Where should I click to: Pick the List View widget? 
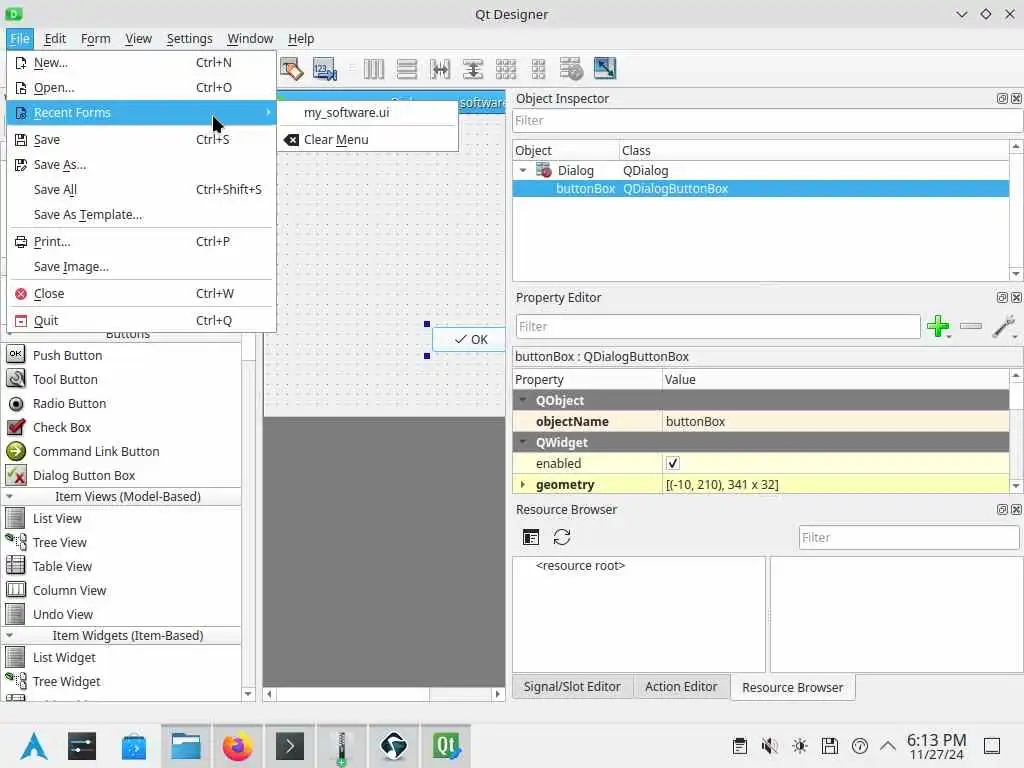tap(57, 519)
